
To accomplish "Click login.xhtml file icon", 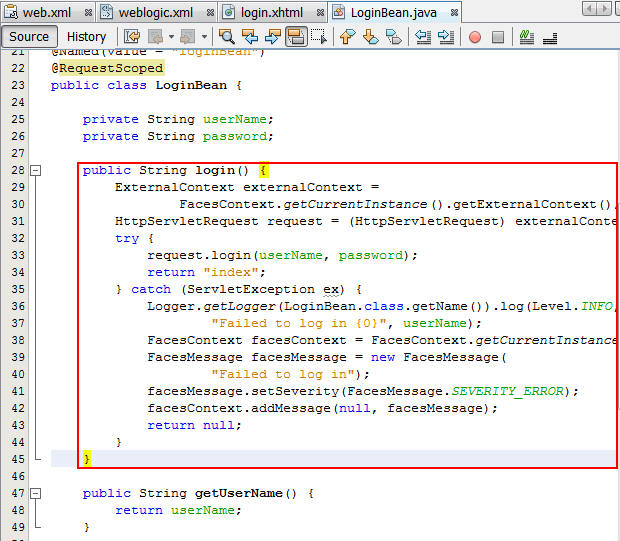I will [x=229, y=12].
